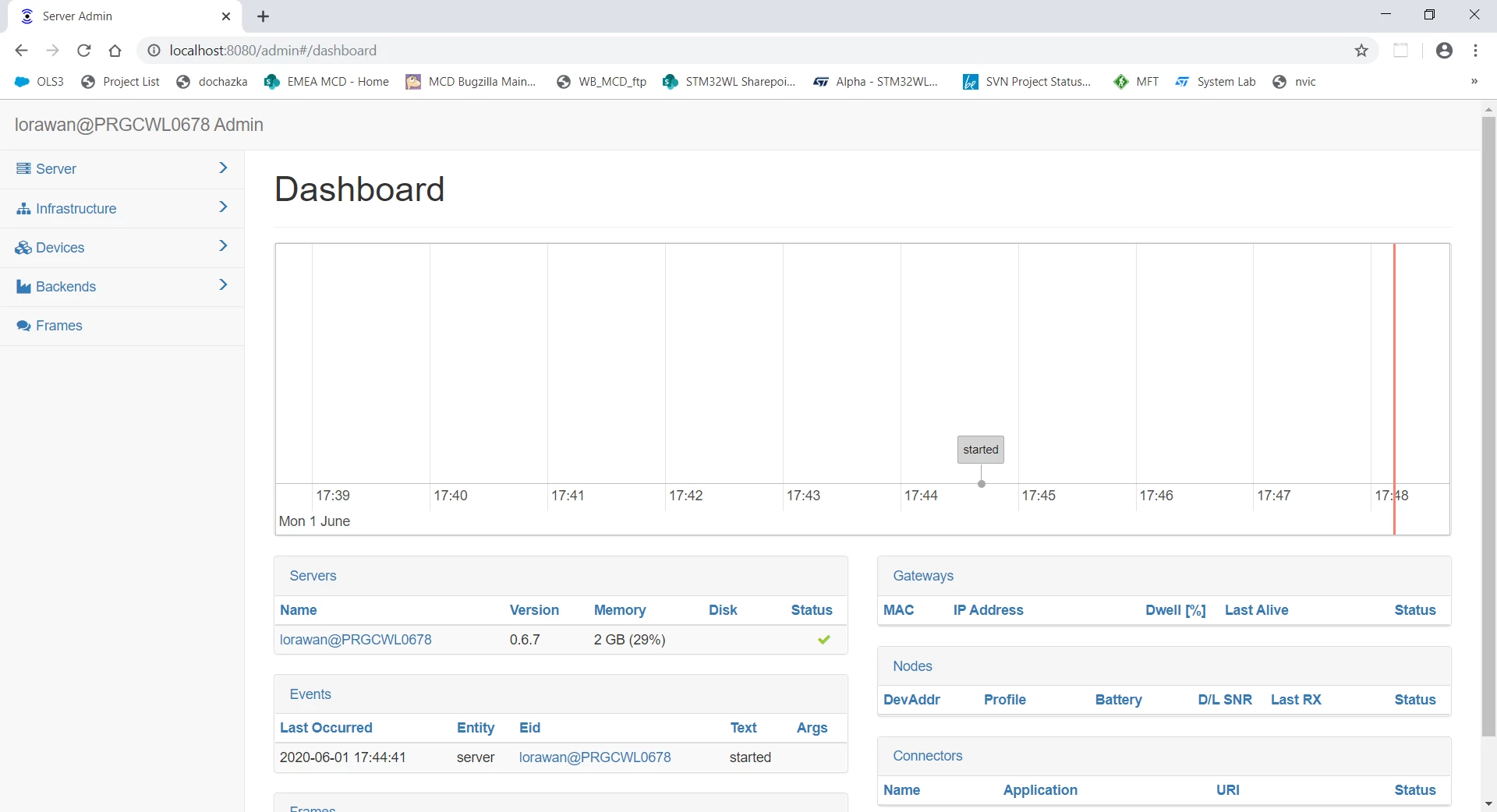This screenshot has height=812, width=1497.
Task: Open the SVN Project Status bookmark
Action: click(x=1027, y=82)
